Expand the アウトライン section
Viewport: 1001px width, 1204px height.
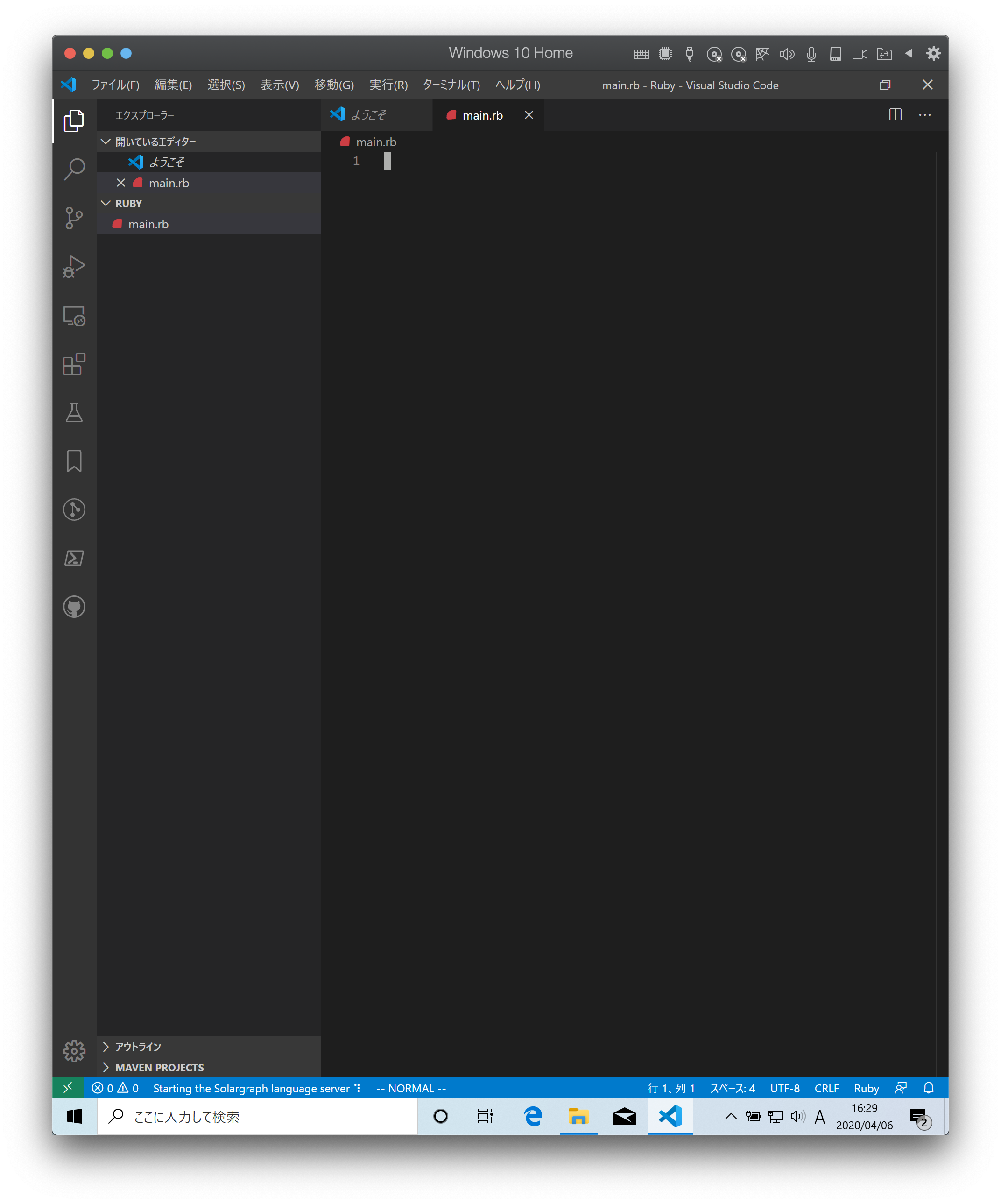138,1047
